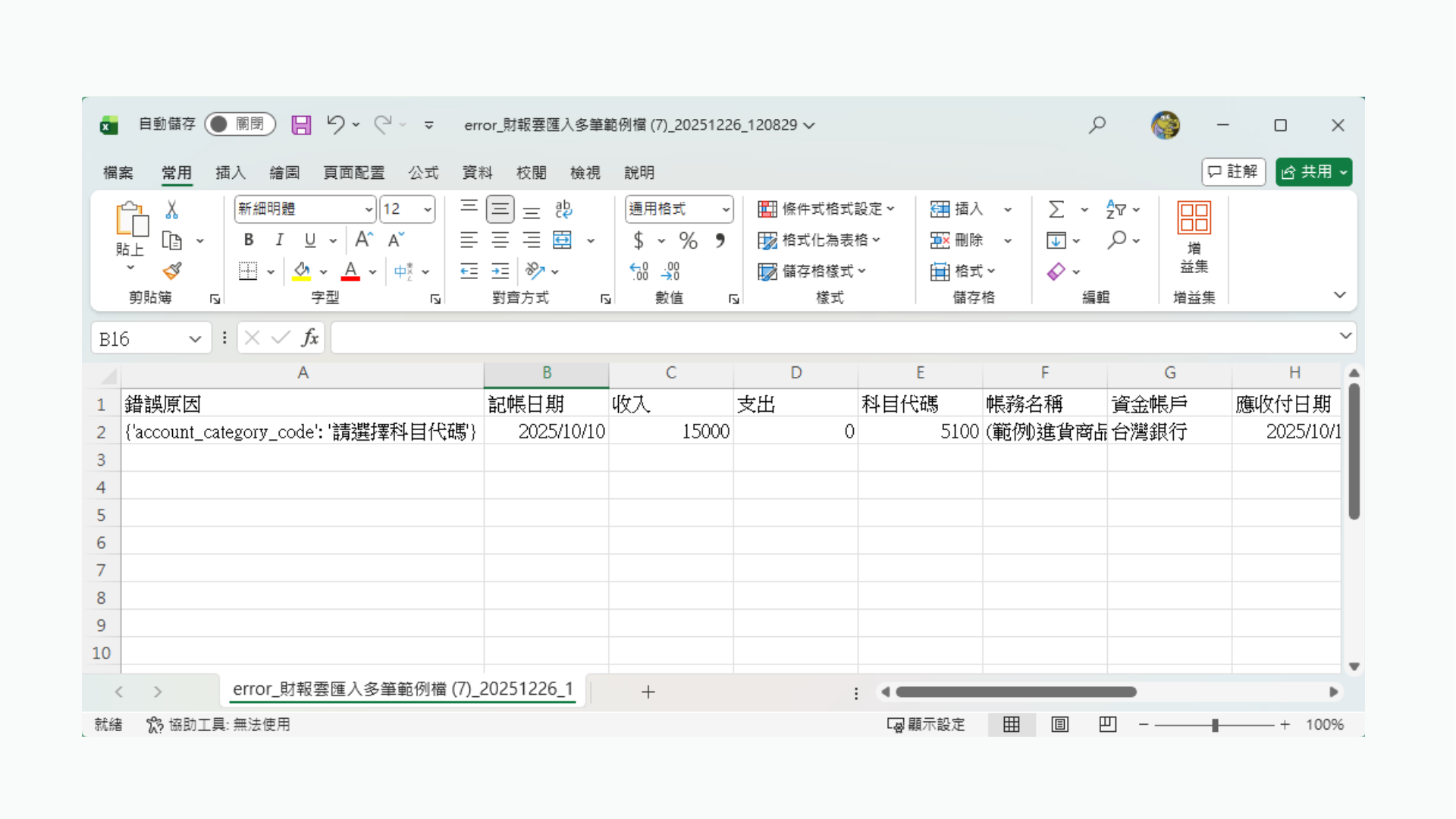Toggle the AutoSave switch
The width and height of the screenshot is (1456, 819).
[x=239, y=124]
